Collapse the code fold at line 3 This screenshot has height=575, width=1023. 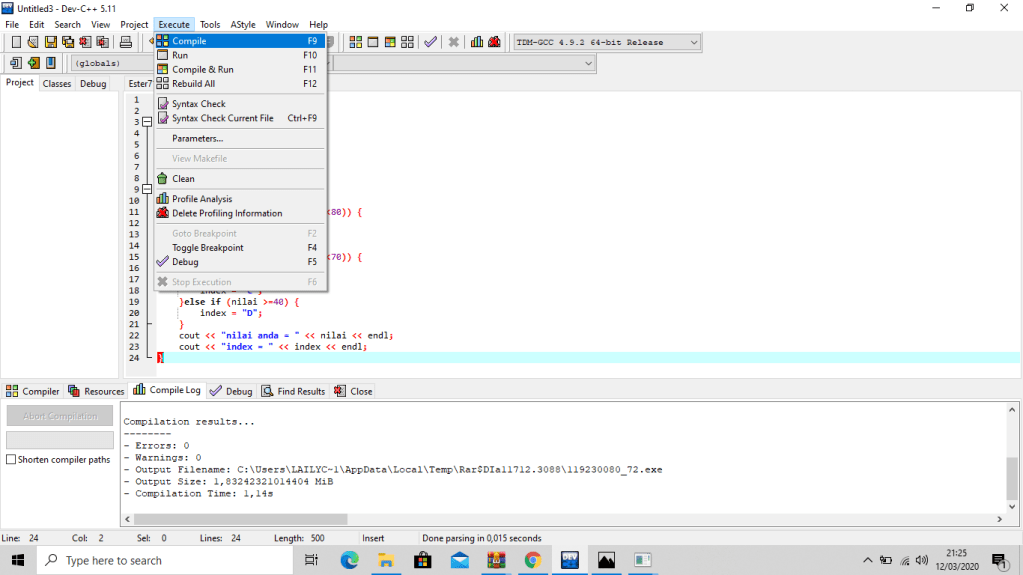tap(146, 122)
